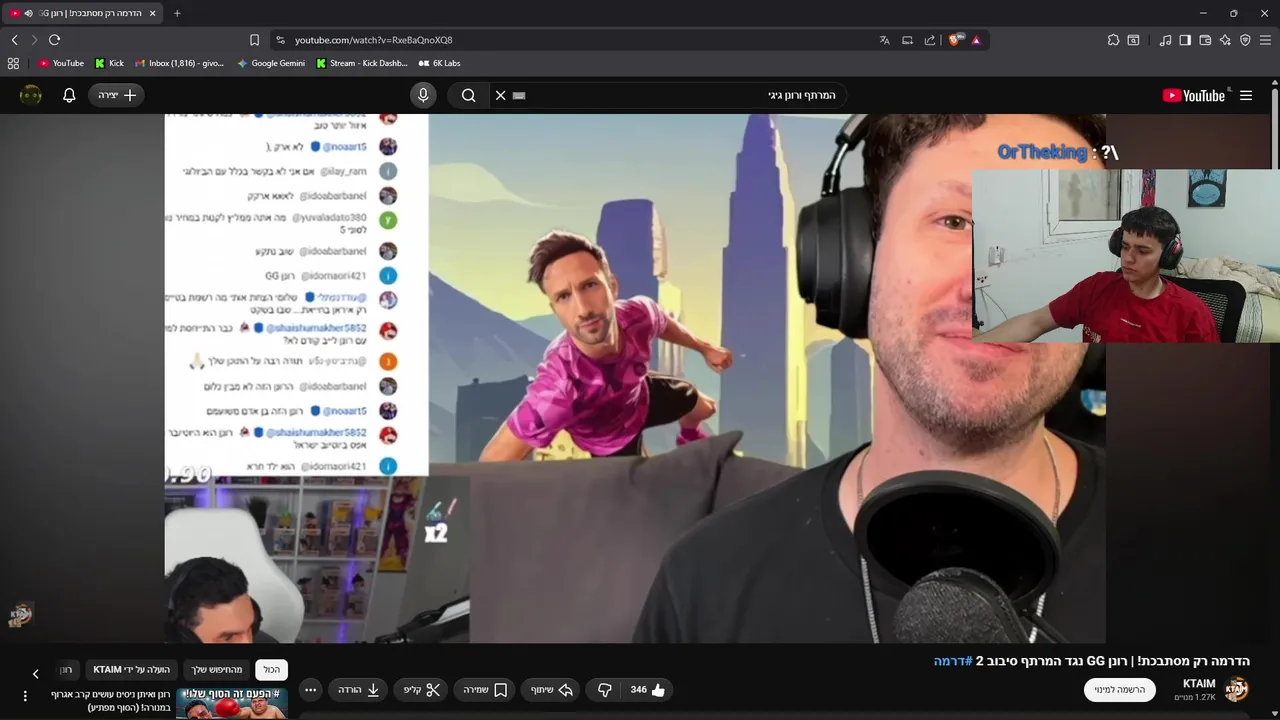The height and width of the screenshot is (720, 1280).
Task: Close the current YouTube tab
Action: pyautogui.click(x=152, y=13)
